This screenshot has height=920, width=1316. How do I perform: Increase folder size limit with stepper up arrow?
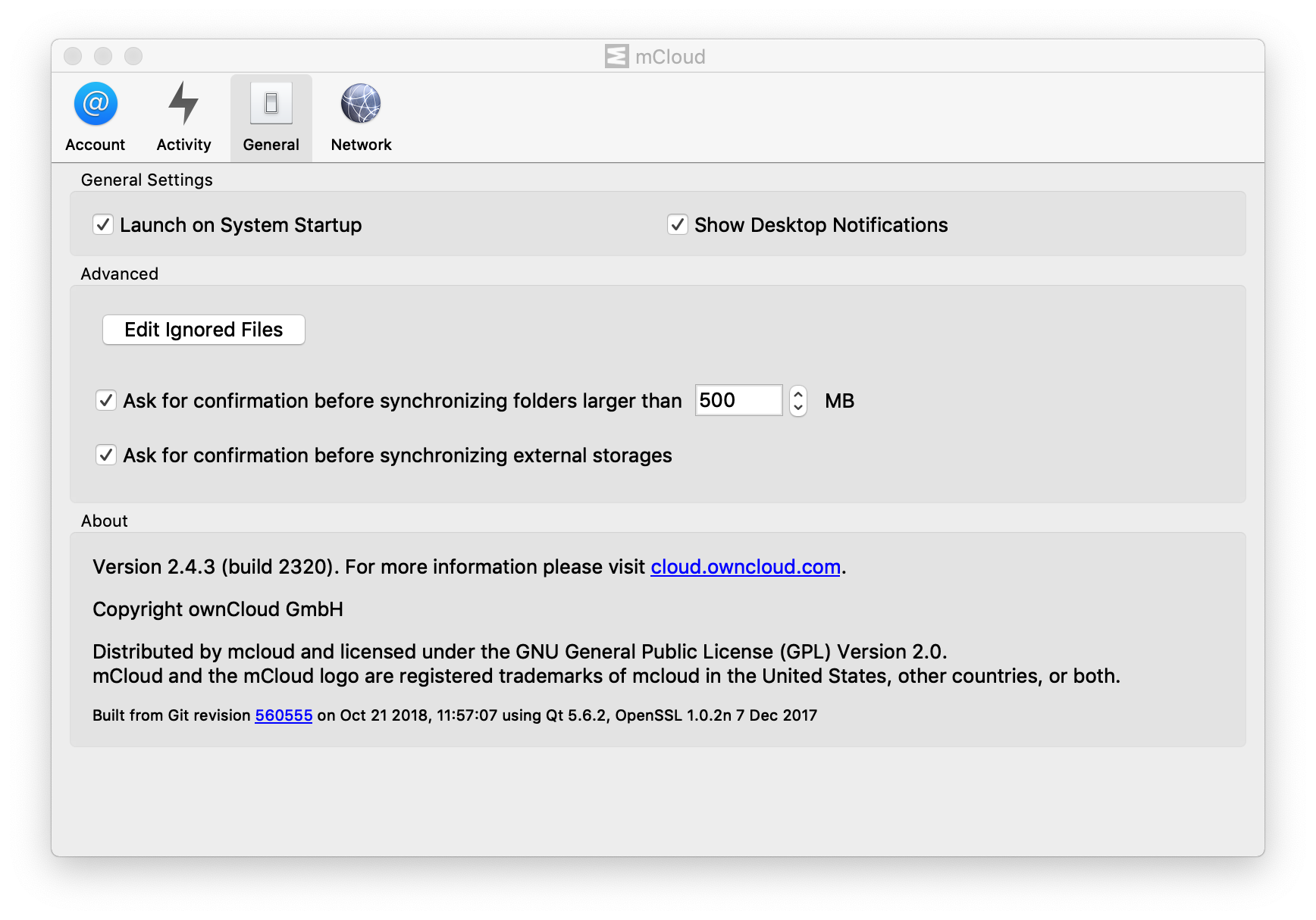798,393
